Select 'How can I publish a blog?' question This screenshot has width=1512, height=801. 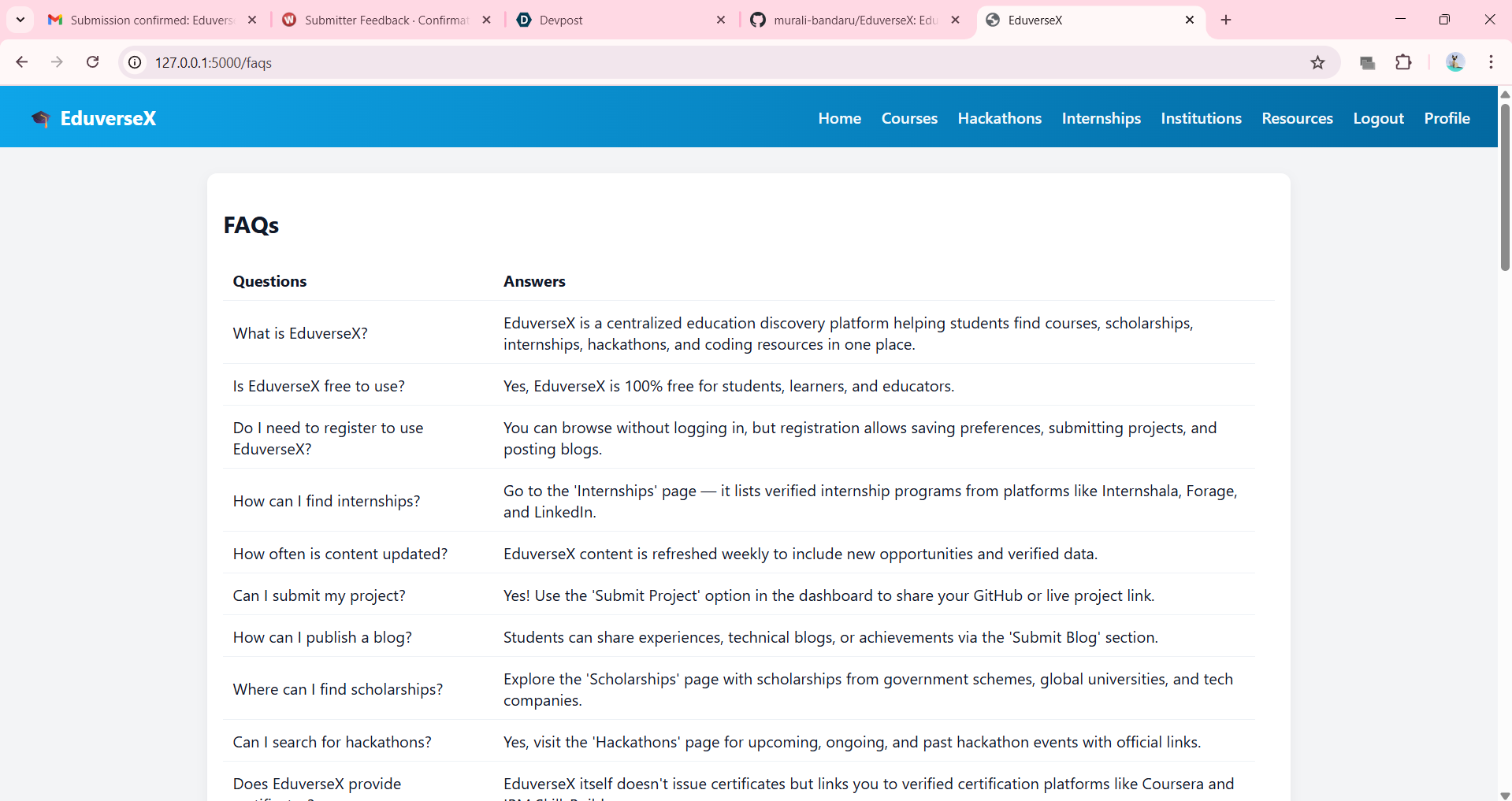[322, 637]
